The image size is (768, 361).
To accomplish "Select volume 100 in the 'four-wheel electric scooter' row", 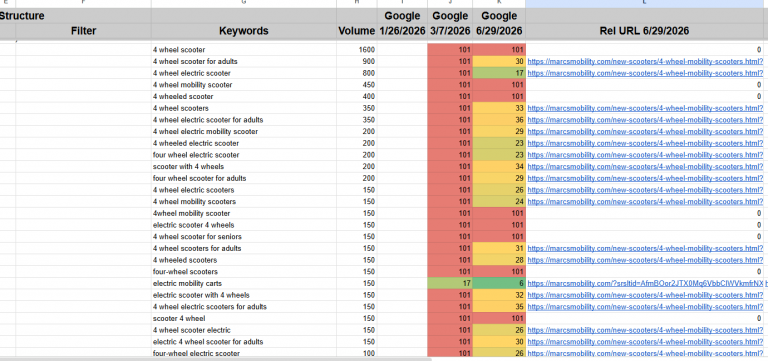I will coord(357,353).
